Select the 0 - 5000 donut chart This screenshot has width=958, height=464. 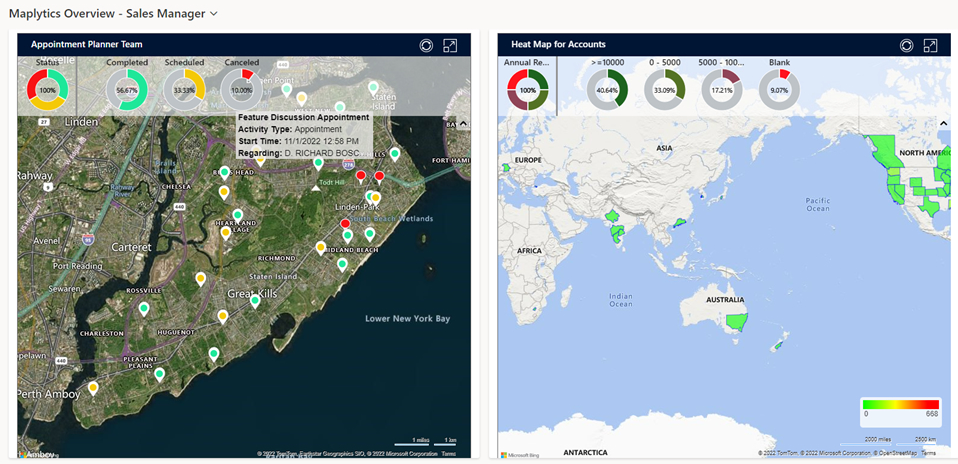665,89
